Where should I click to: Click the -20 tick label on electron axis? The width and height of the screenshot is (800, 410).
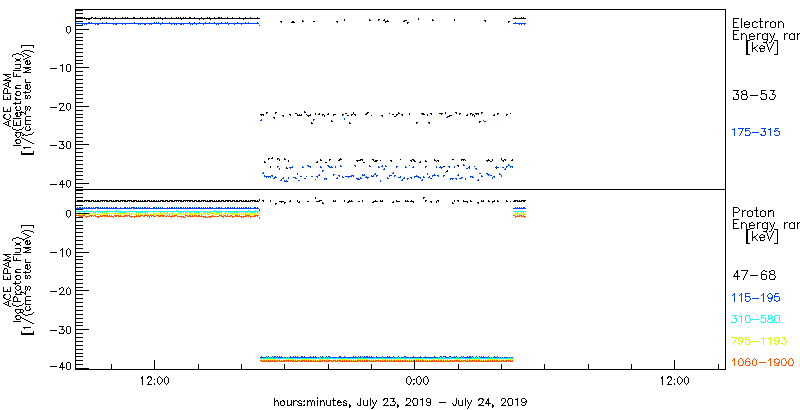pos(60,107)
